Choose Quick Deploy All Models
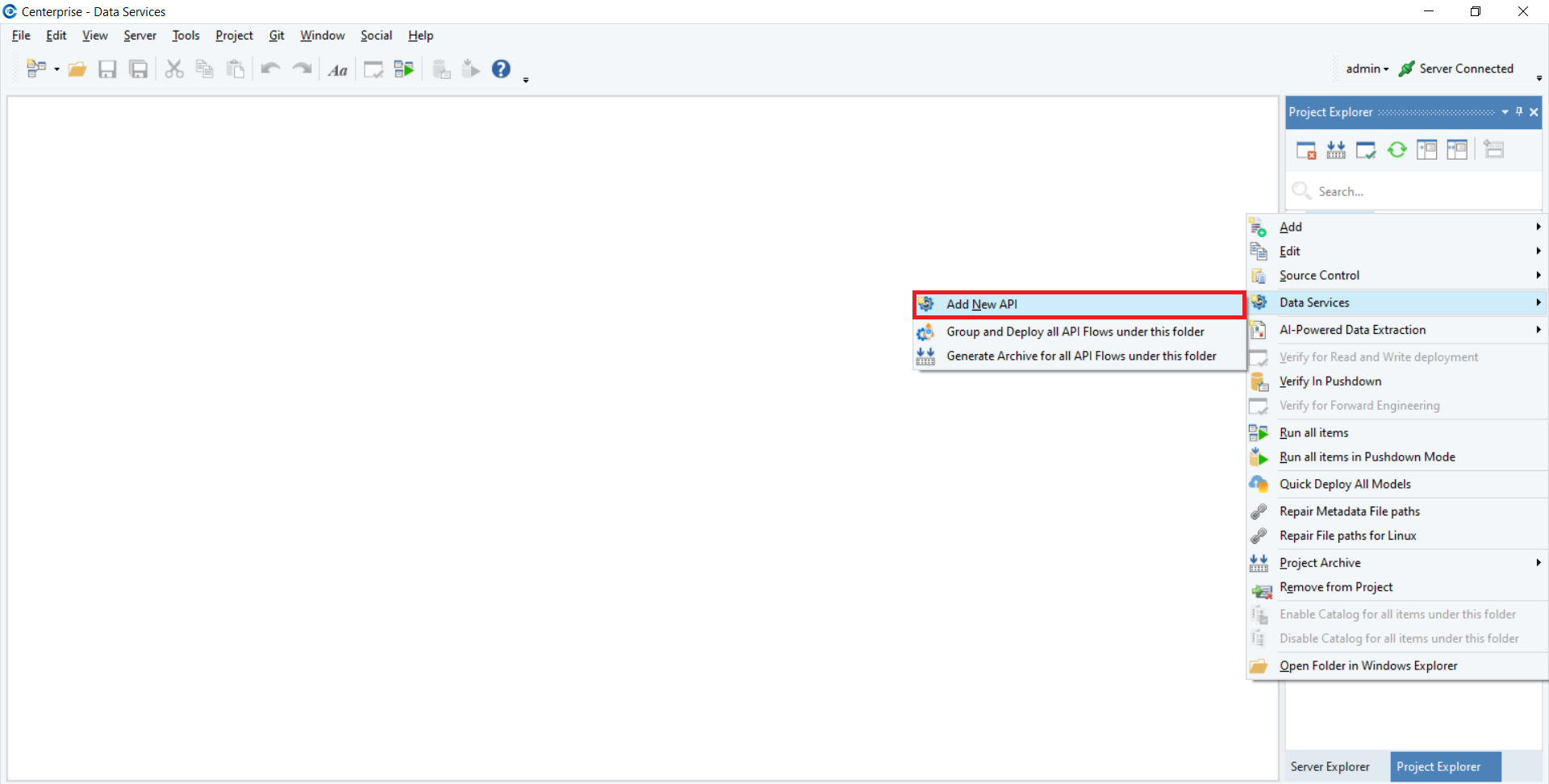 1397,484
